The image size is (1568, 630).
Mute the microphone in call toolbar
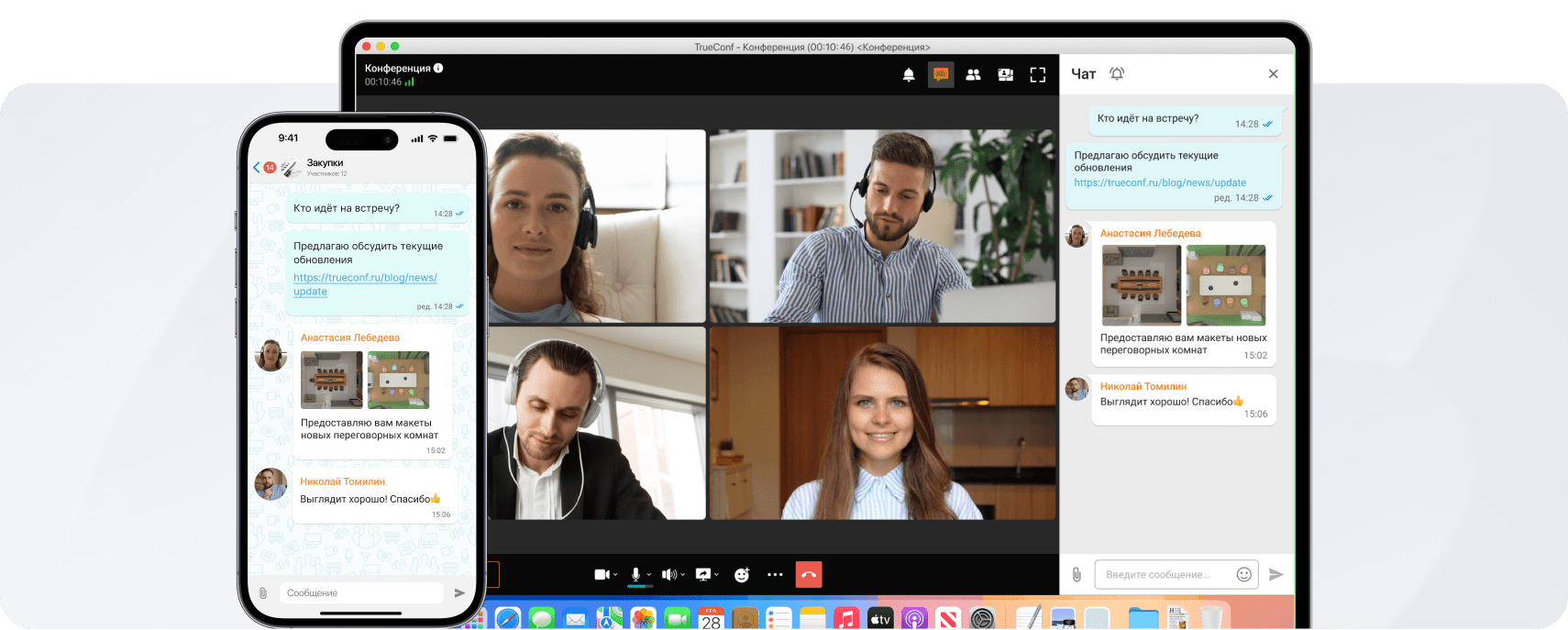[x=635, y=575]
